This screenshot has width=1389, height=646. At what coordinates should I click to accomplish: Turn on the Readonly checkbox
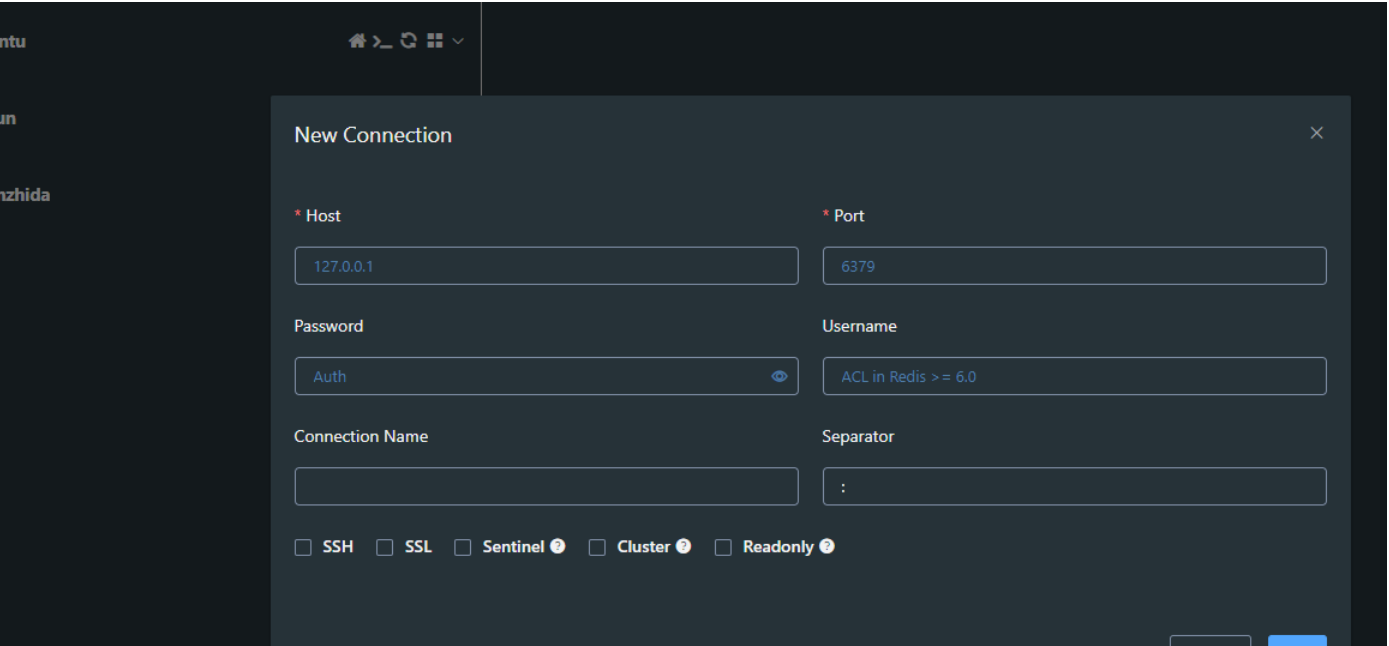[x=723, y=547]
